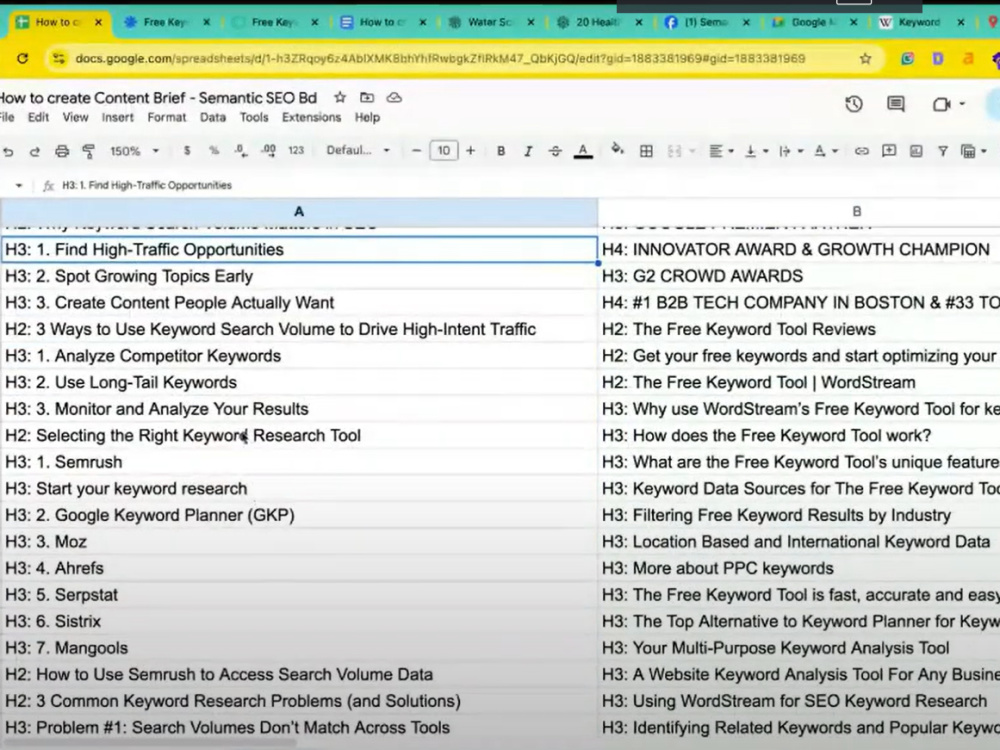
Task: Add a comment from the toolbar
Action: [888, 151]
